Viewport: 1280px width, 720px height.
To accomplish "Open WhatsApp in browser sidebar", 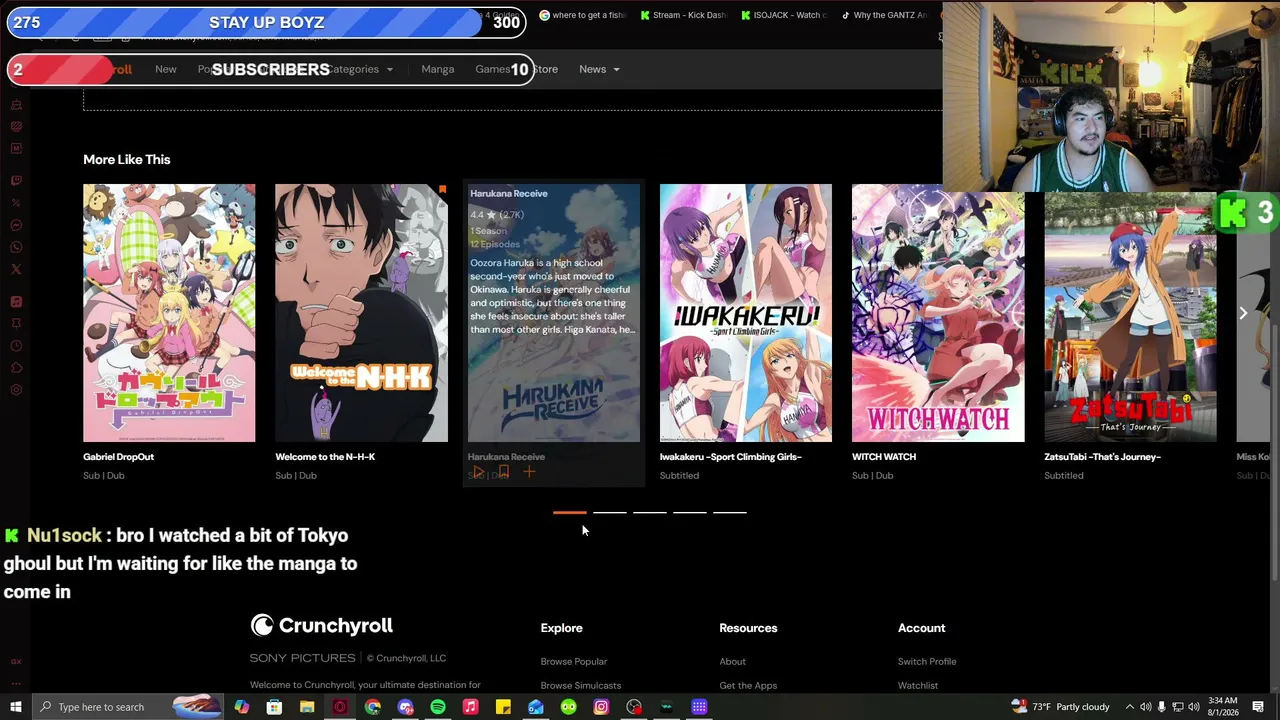I will [16, 247].
